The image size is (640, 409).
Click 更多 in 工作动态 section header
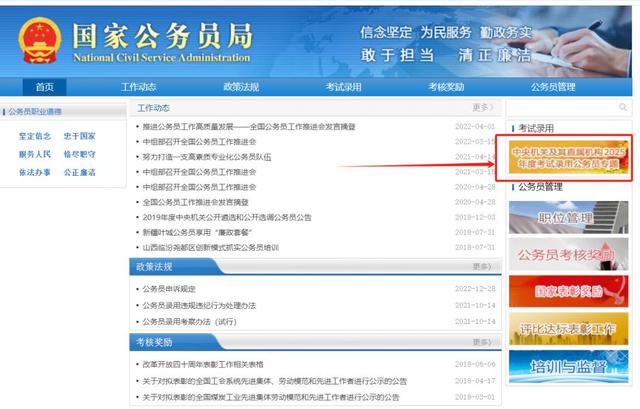point(483,108)
